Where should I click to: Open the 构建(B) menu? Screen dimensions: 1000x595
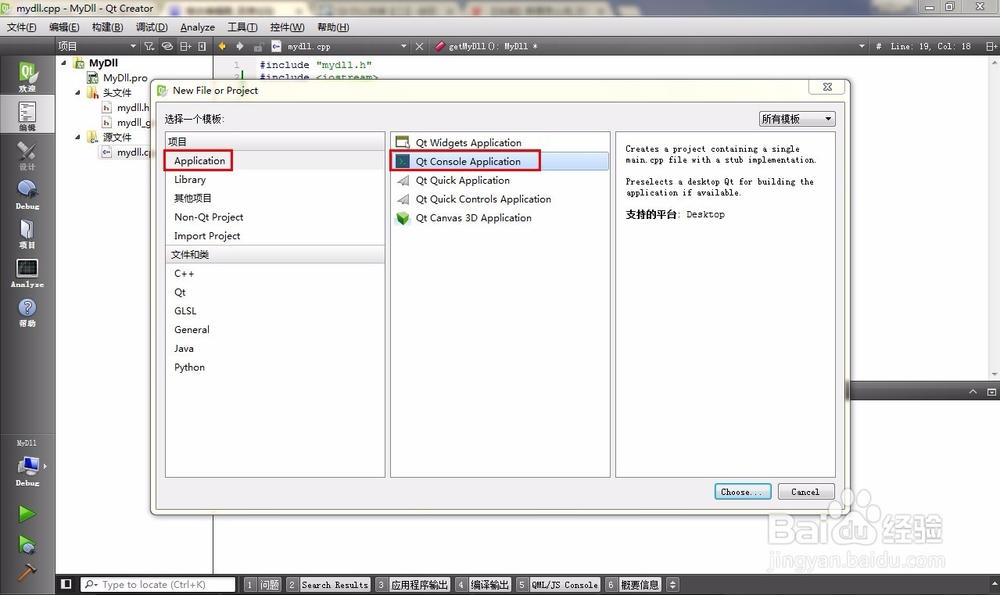coord(107,27)
